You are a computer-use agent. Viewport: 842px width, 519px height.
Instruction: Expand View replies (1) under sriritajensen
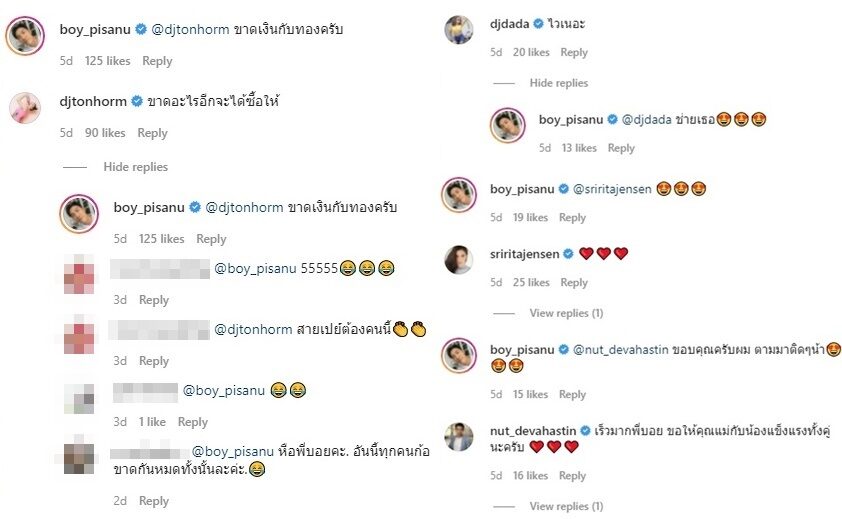(566, 313)
